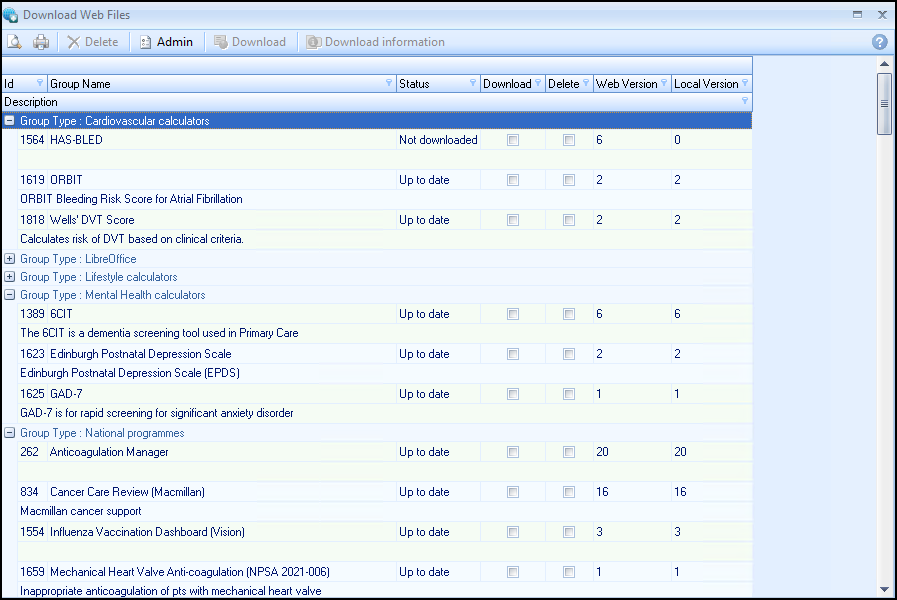Click the Id column filter icon
This screenshot has width=897, height=600.
click(40, 84)
